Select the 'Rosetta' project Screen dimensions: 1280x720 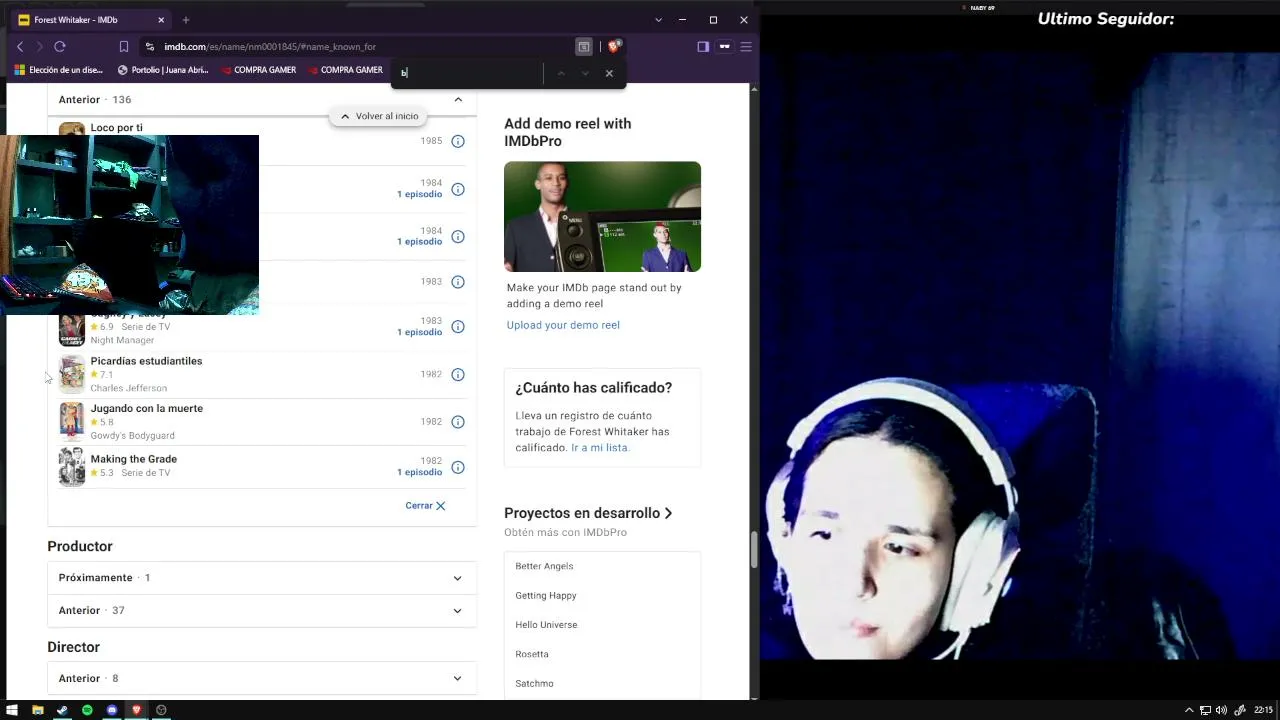(532, 654)
